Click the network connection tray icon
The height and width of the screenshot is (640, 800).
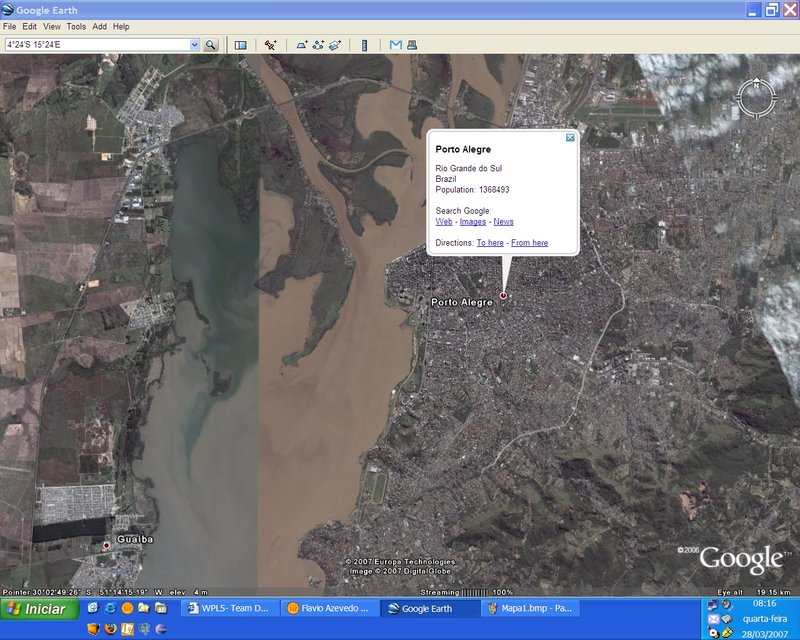(712, 605)
